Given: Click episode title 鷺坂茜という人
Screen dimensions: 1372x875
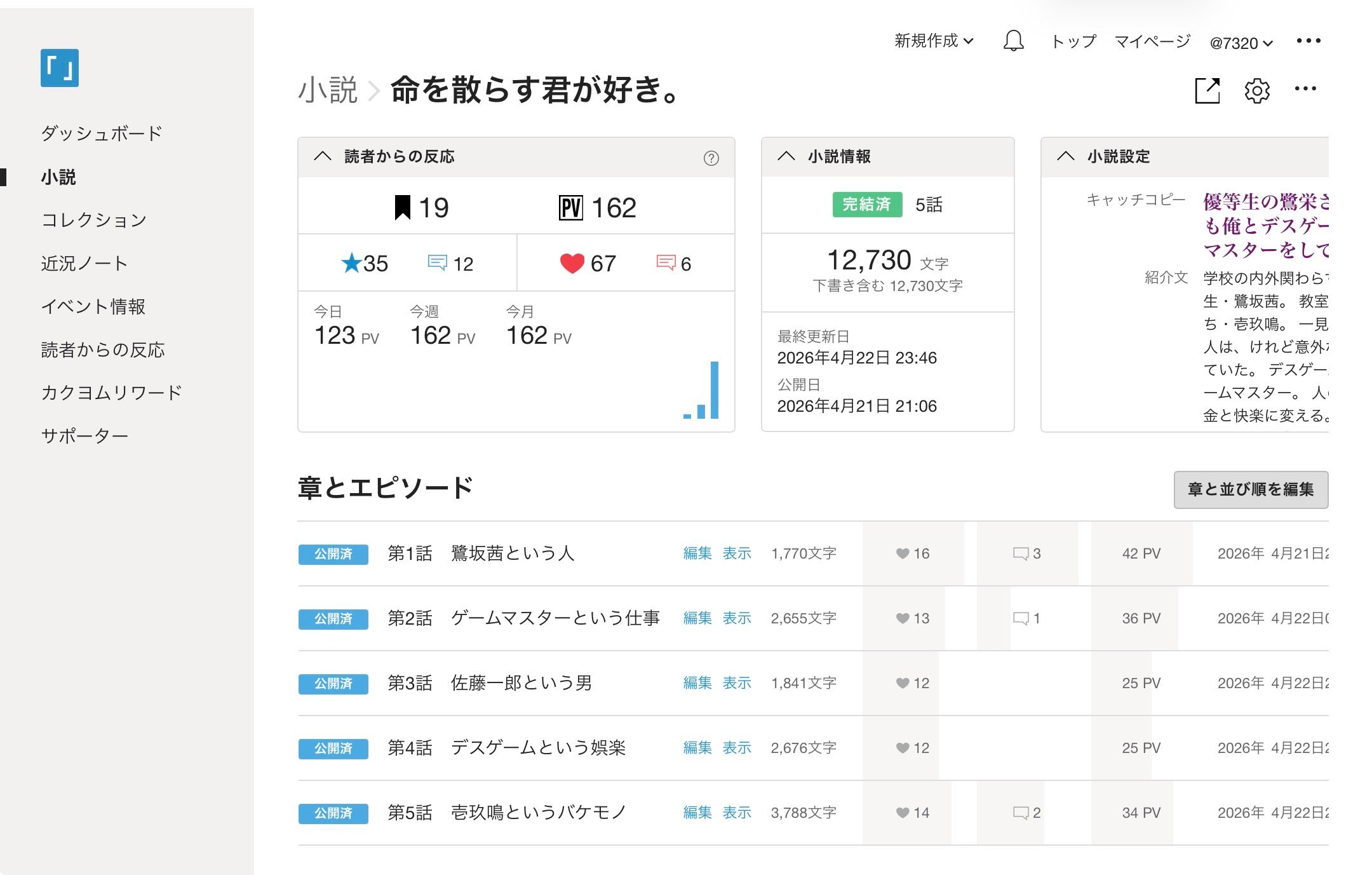Looking at the screenshot, I should [513, 553].
